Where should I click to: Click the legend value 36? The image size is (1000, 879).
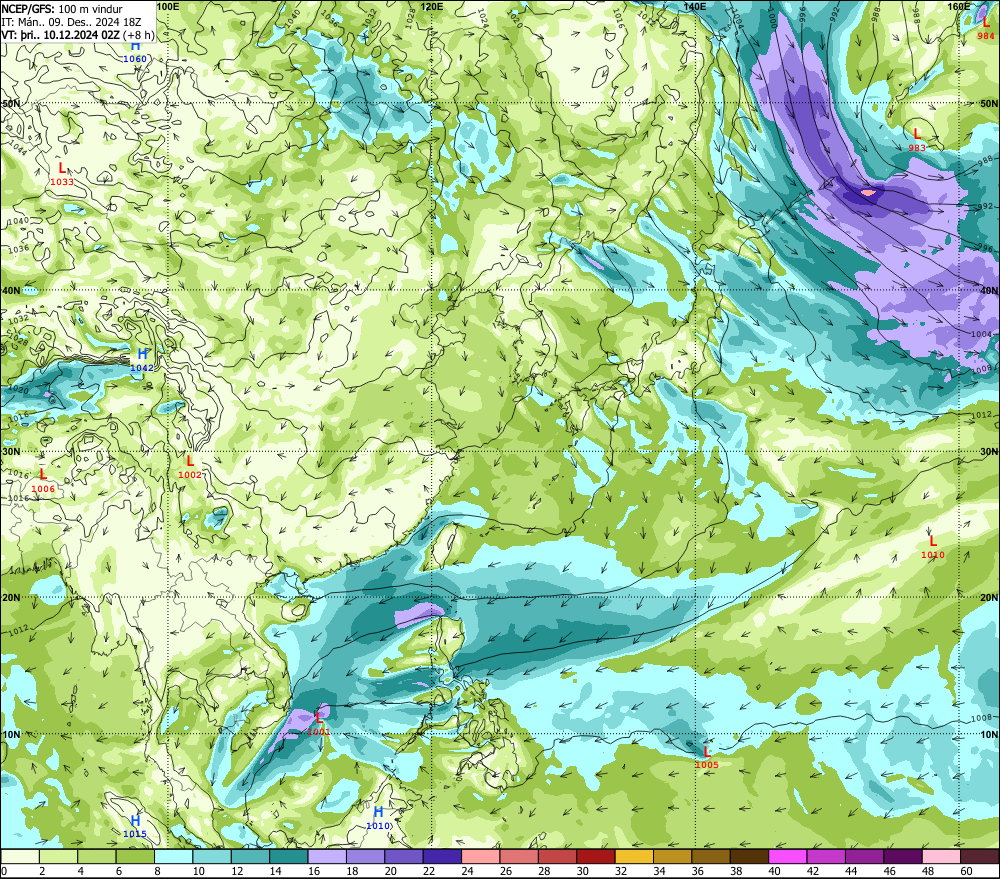(x=698, y=871)
